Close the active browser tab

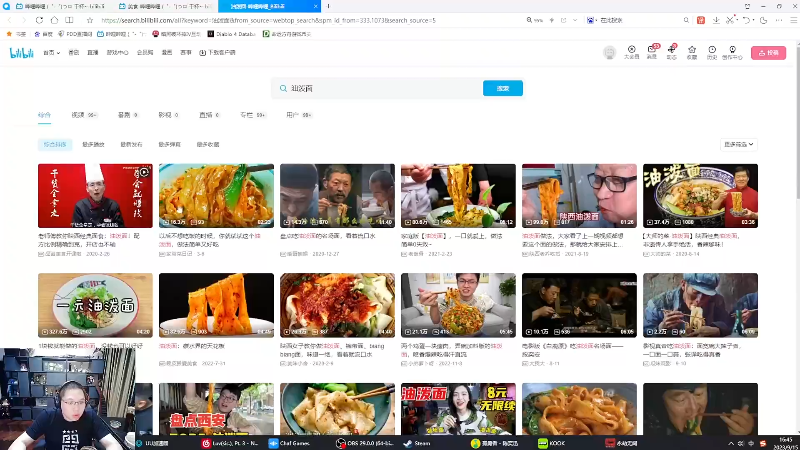pos(315,6)
